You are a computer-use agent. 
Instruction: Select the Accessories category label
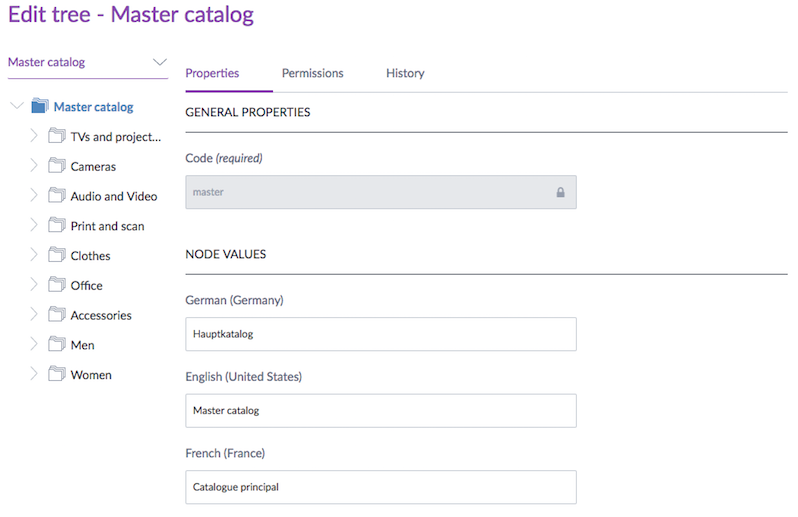pyautogui.click(x=101, y=315)
